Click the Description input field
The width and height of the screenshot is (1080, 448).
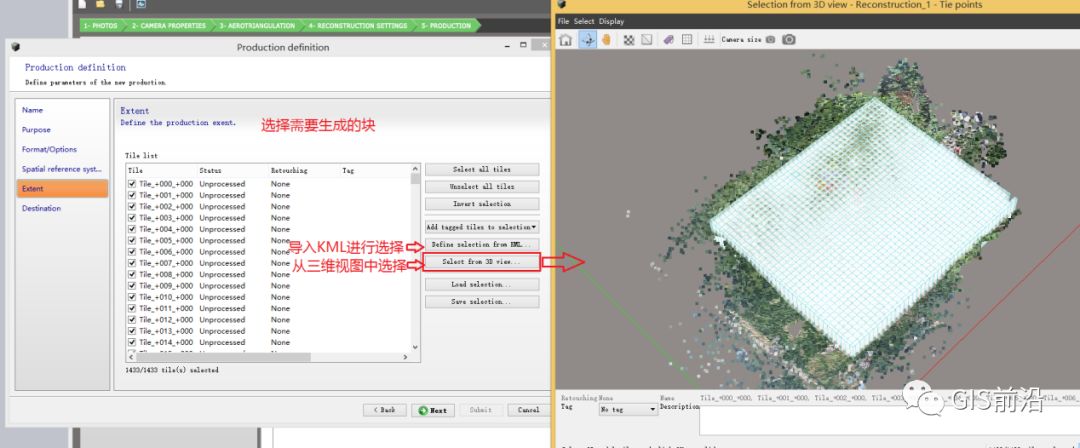(x=889, y=420)
